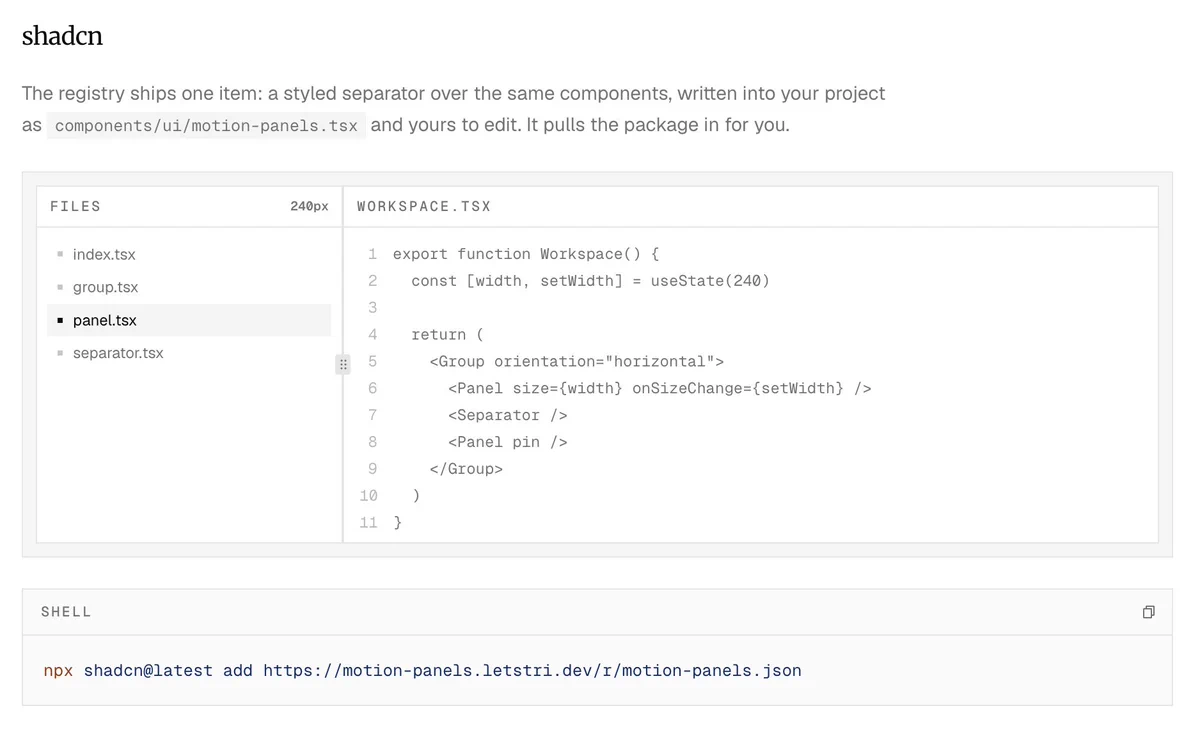Click the Panel size={width} code line
This screenshot has height=729, width=1200.
point(660,388)
